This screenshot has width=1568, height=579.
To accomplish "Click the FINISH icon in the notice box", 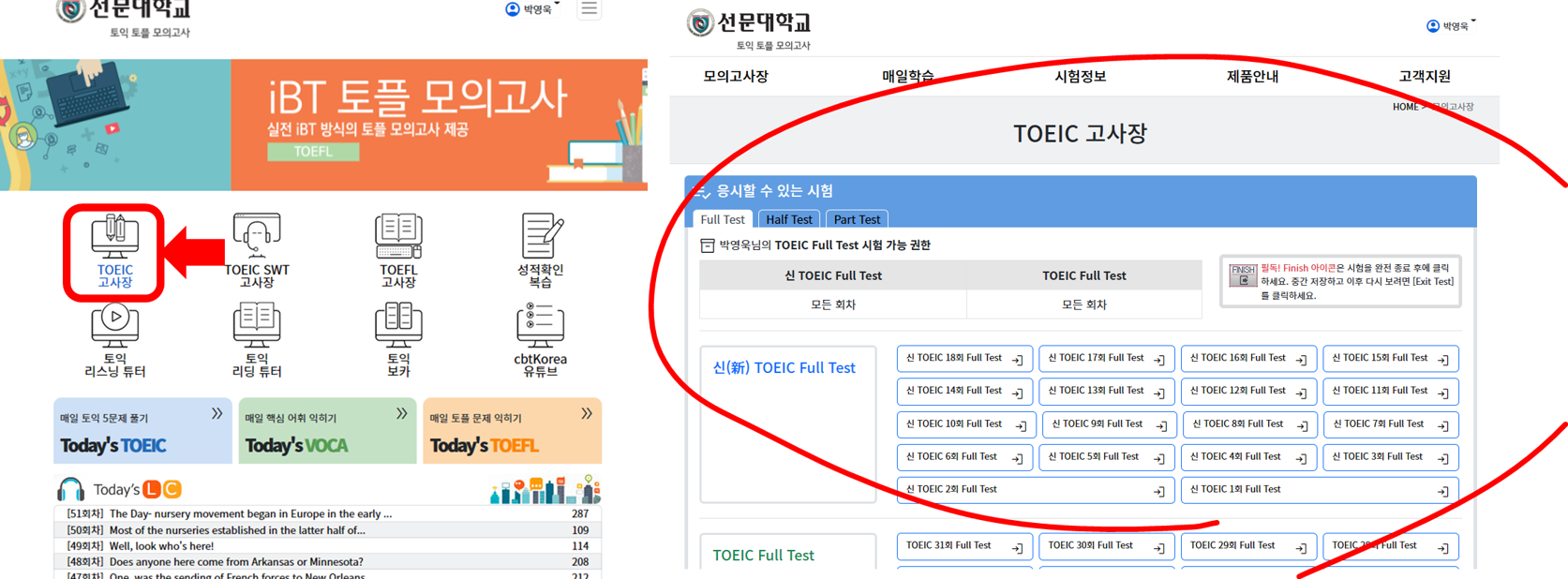I will (x=1243, y=275).
